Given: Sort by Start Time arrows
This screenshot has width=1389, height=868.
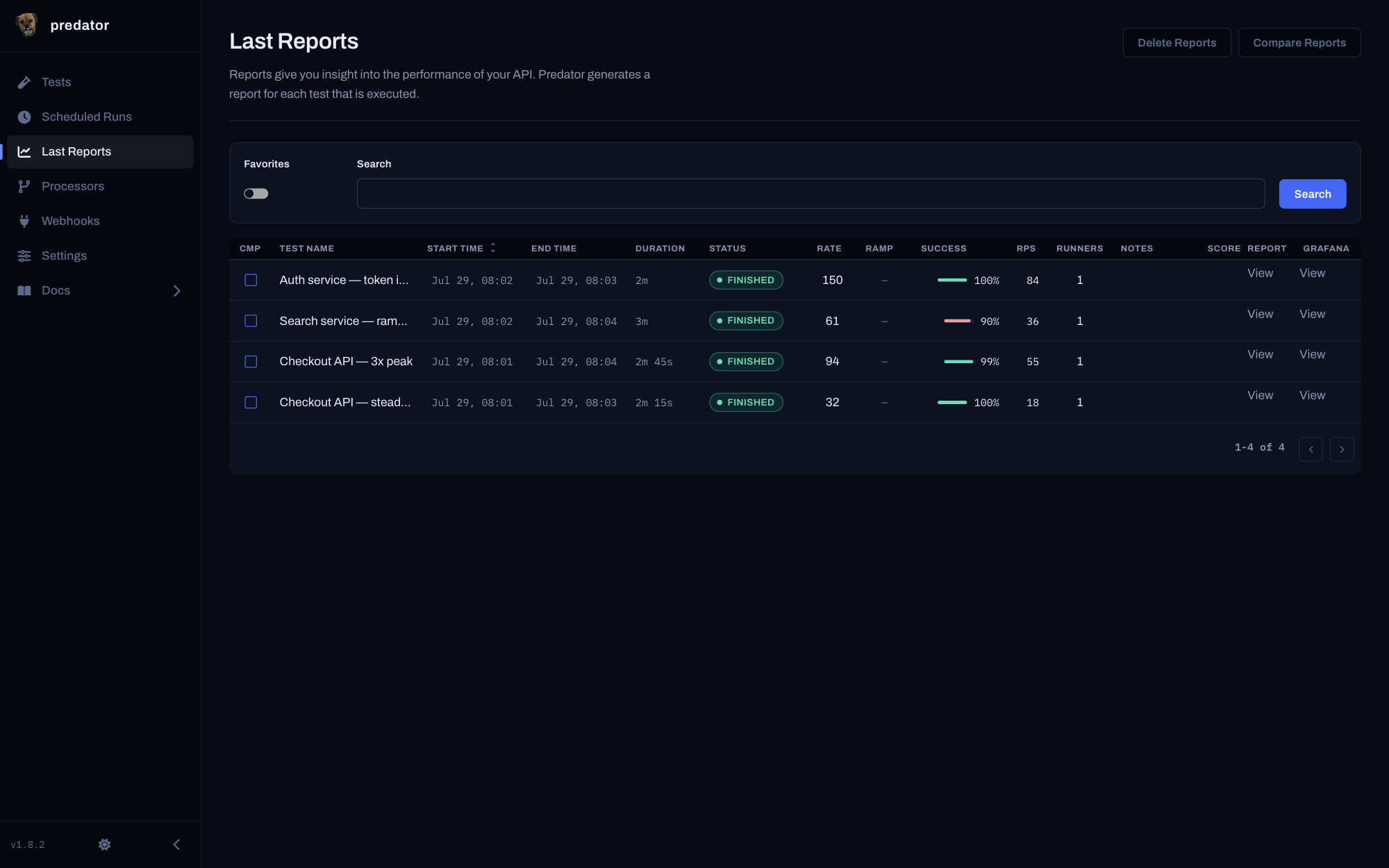Looking at the screenshot, I should (x=493, y=248).
